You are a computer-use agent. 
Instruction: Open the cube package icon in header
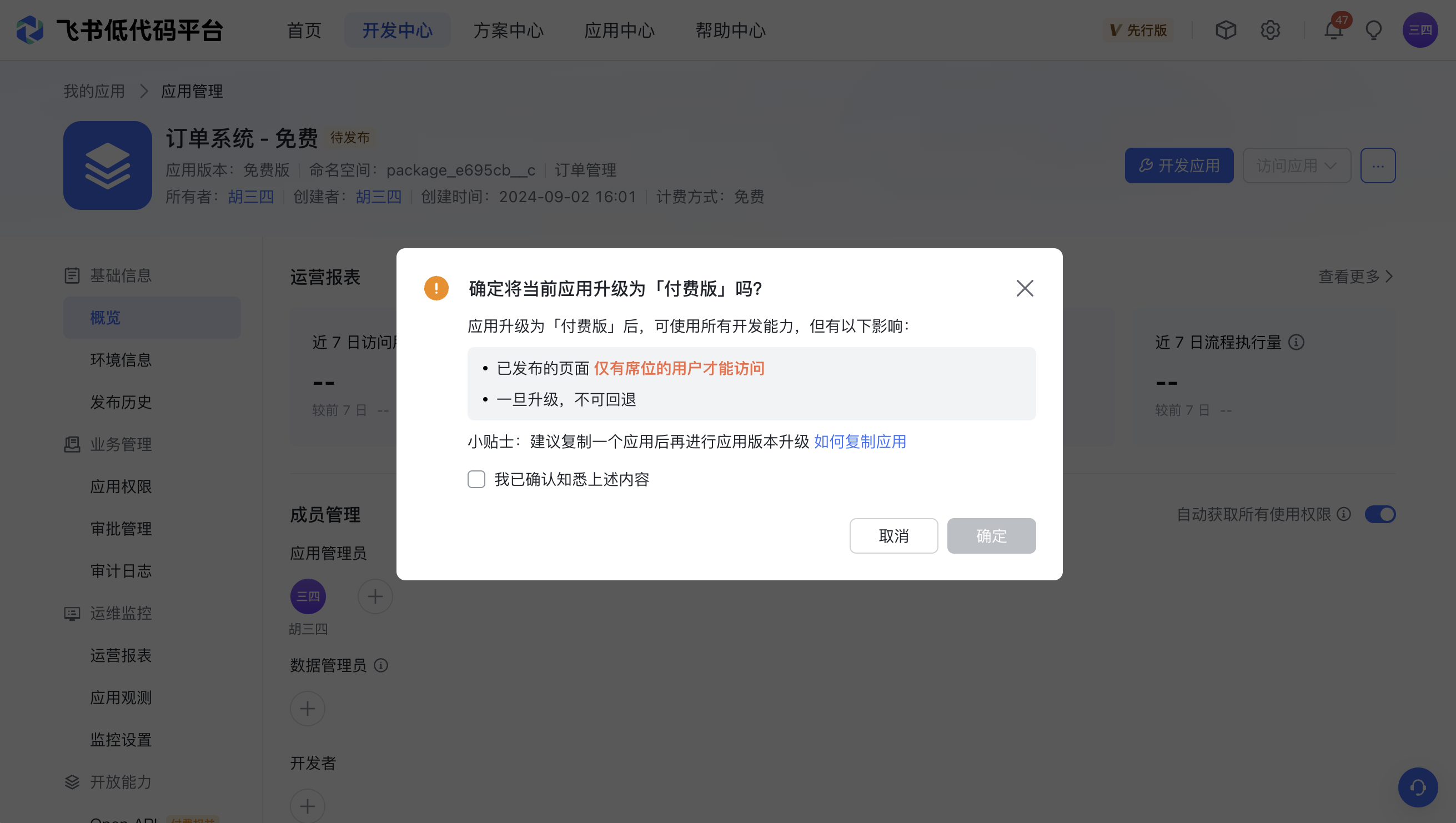1226,30
